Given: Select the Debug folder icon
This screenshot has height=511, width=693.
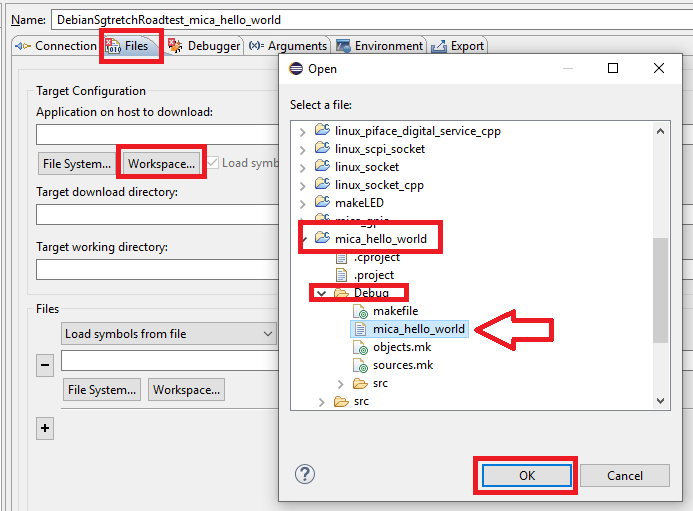Looking at the screenshot, I should pyautogui.click(x=341, y=293).
